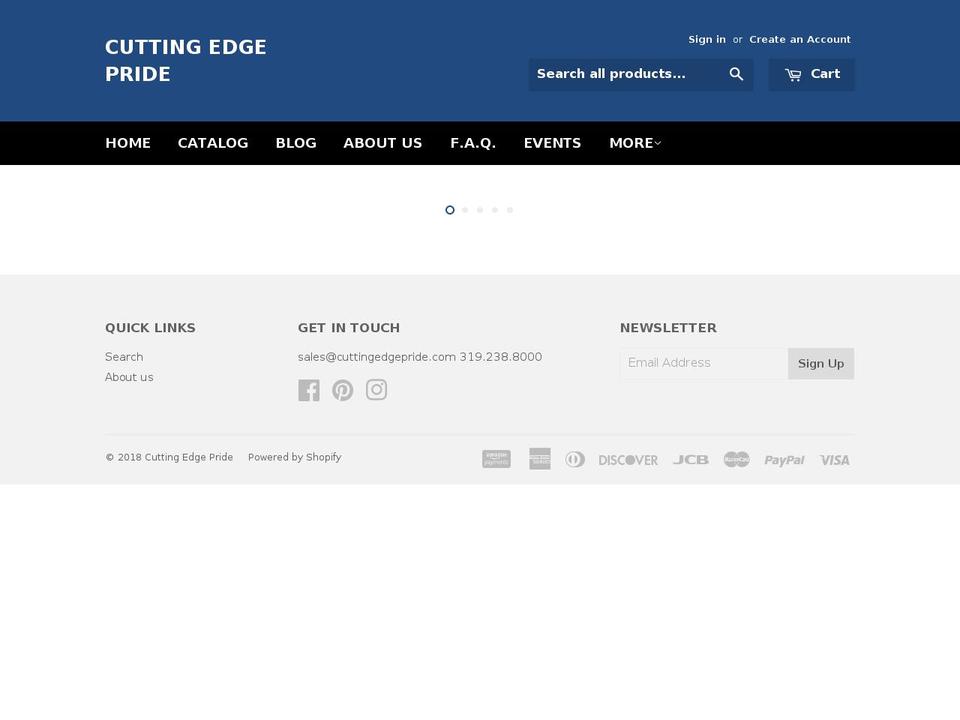Open the ABOUT US menu item
The height and width of the screenshot is (720, 960).
coord(383,143)
